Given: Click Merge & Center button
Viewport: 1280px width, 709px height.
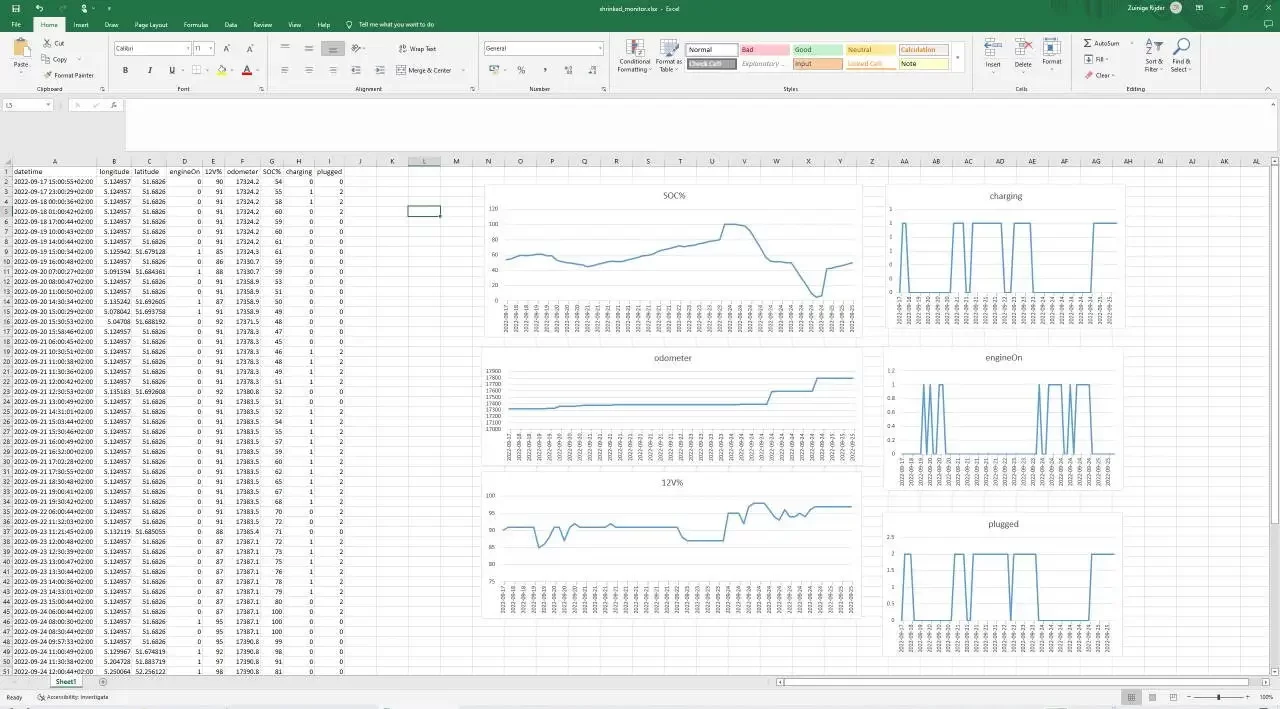Looking at the screenshot, I should (423, 70).
